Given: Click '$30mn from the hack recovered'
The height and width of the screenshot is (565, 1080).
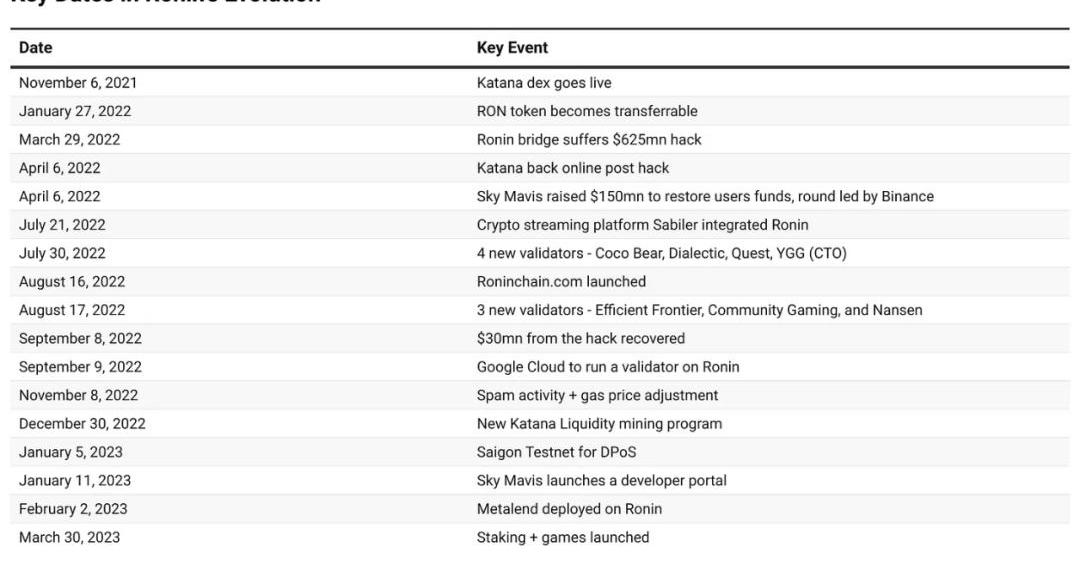Looking at the screenshot, I should click(580, 338).
